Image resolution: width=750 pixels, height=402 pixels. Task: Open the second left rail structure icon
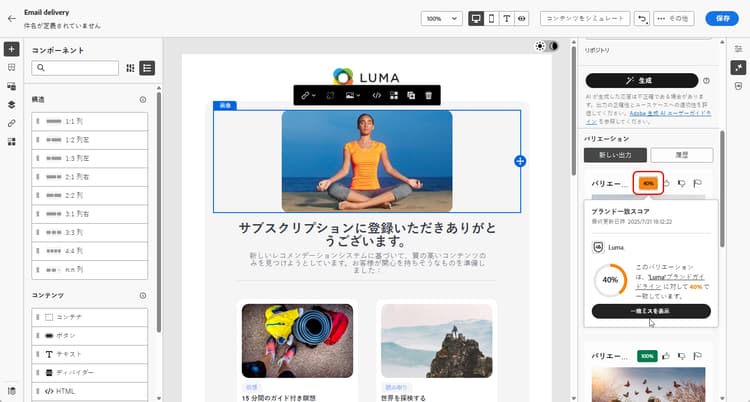(x=11, y=67)
